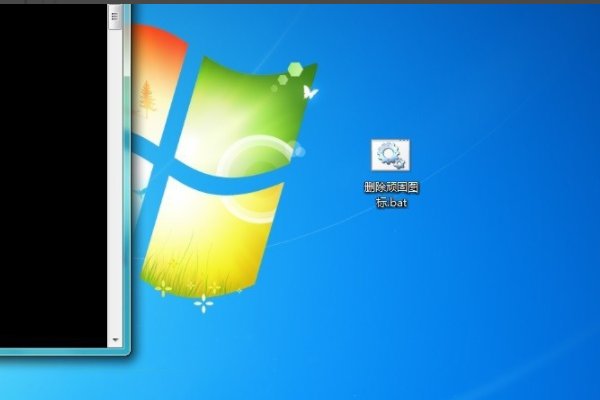Click the white butterfly on the wallpaper
Image resolution: width=600 pixels, height=400 pixels.
(309, 92)
